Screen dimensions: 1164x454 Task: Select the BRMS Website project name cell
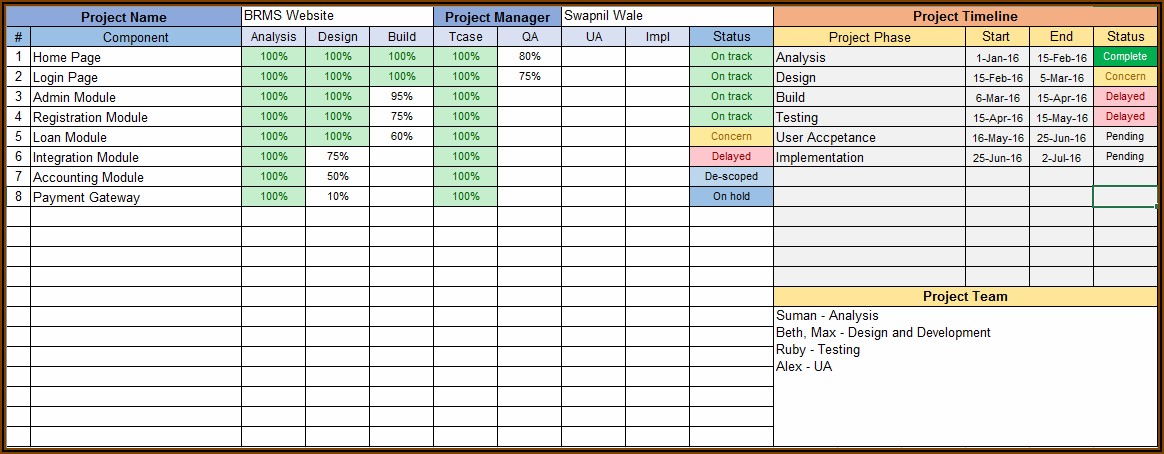coord(337,16)
